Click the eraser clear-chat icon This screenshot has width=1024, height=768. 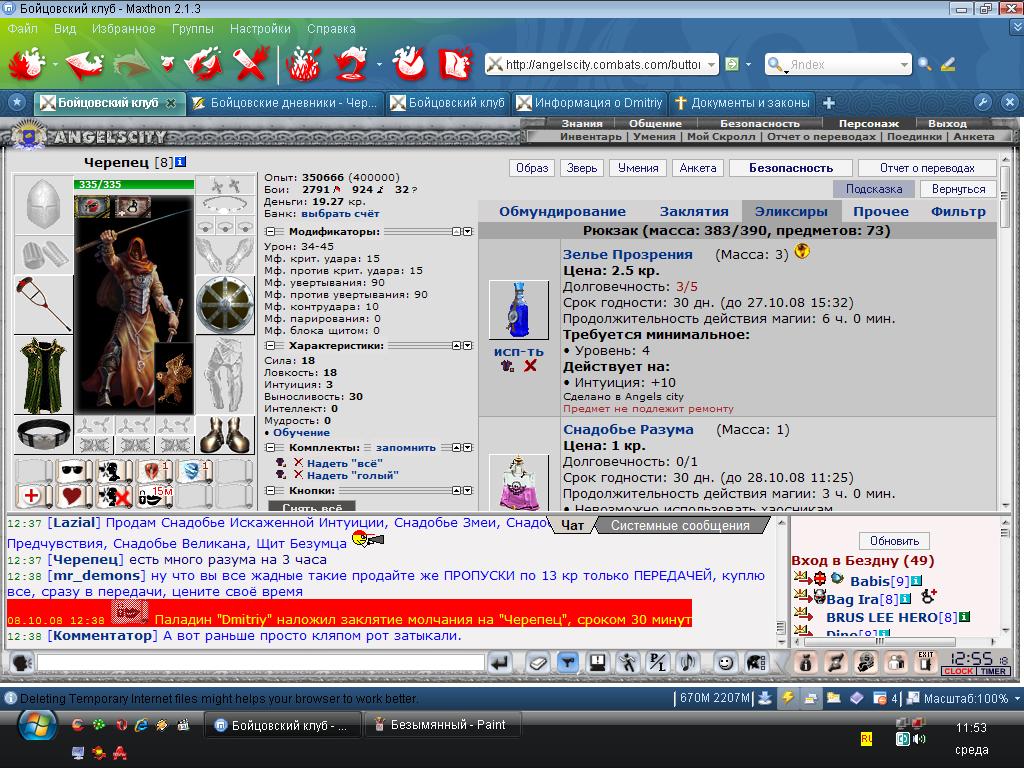point(538,664)
